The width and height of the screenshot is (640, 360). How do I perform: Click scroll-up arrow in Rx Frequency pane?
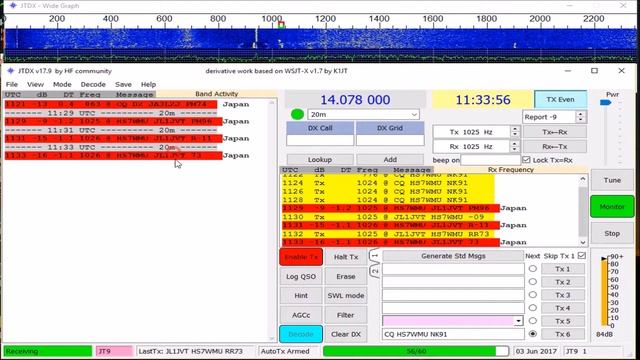(x=583, y=179)
